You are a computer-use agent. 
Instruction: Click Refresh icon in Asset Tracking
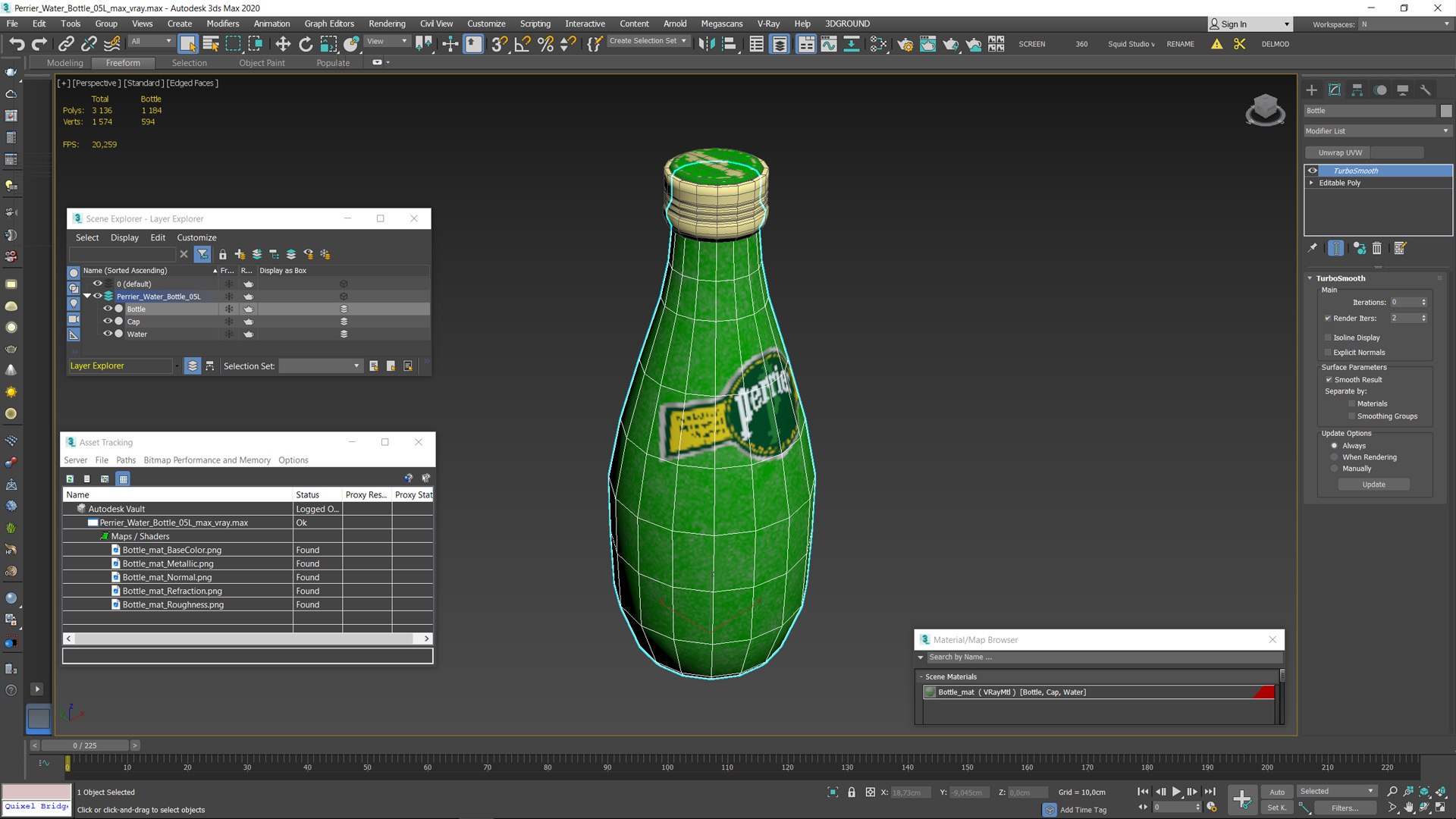tap(70, 479)
